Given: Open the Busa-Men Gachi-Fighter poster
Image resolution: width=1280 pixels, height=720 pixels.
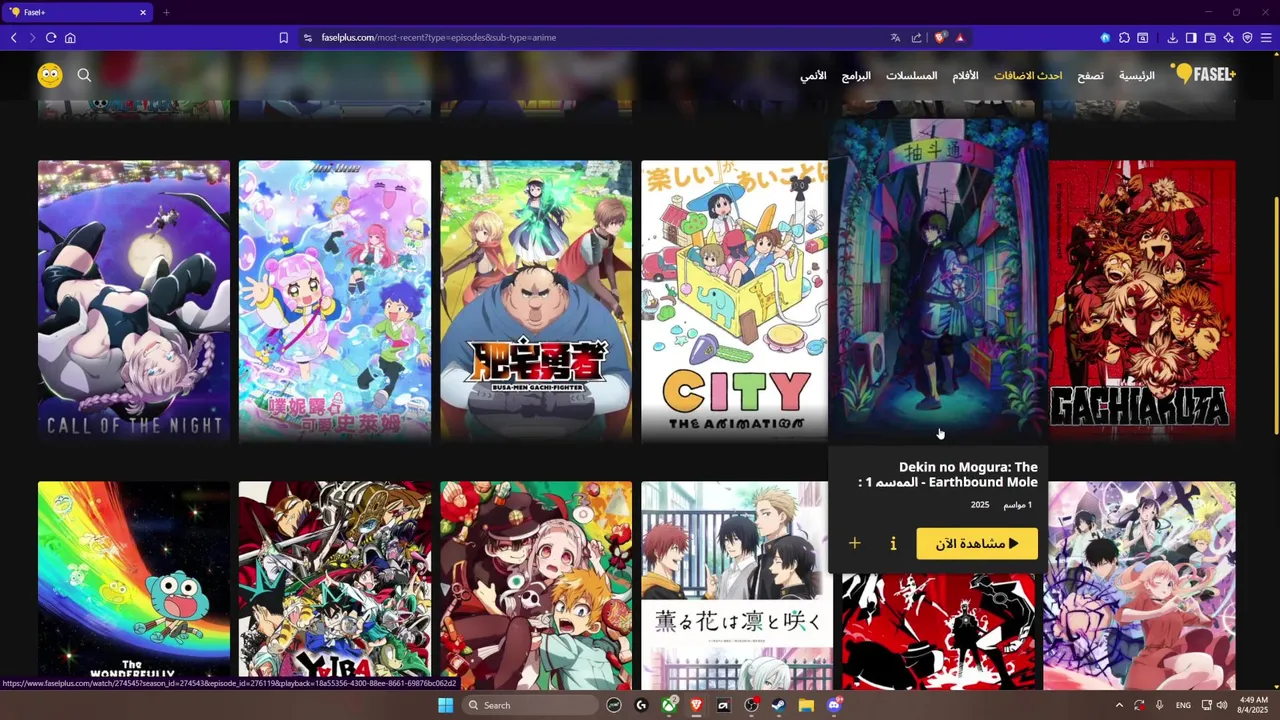Looking at the screenshot, I should 536,300.
